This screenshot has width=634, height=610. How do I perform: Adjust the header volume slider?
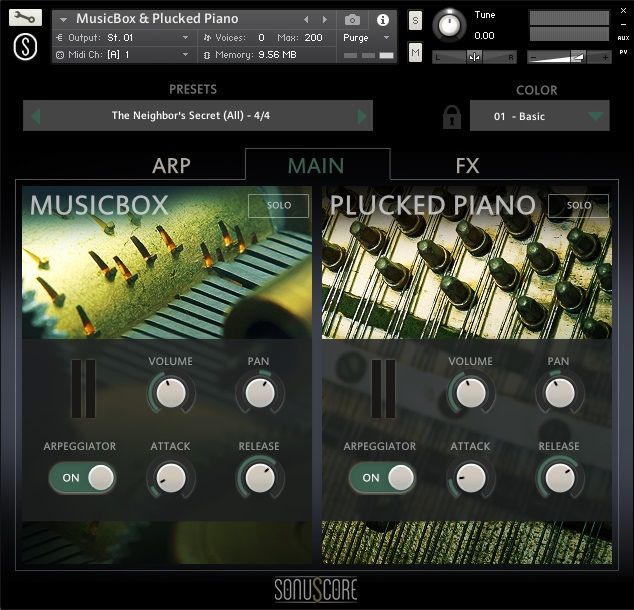point(569,57)
